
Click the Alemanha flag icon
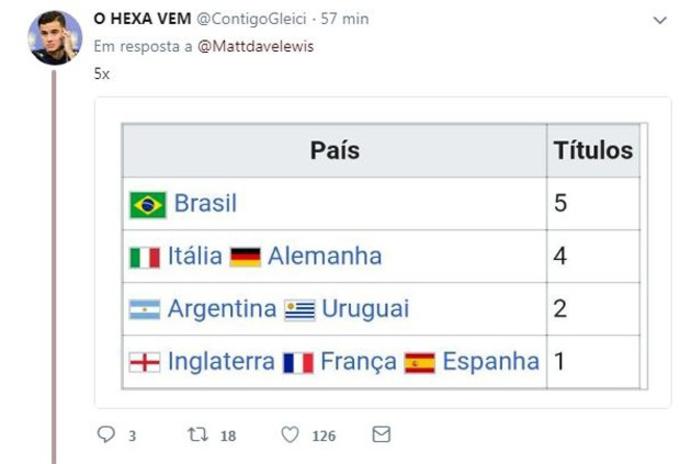245,257
